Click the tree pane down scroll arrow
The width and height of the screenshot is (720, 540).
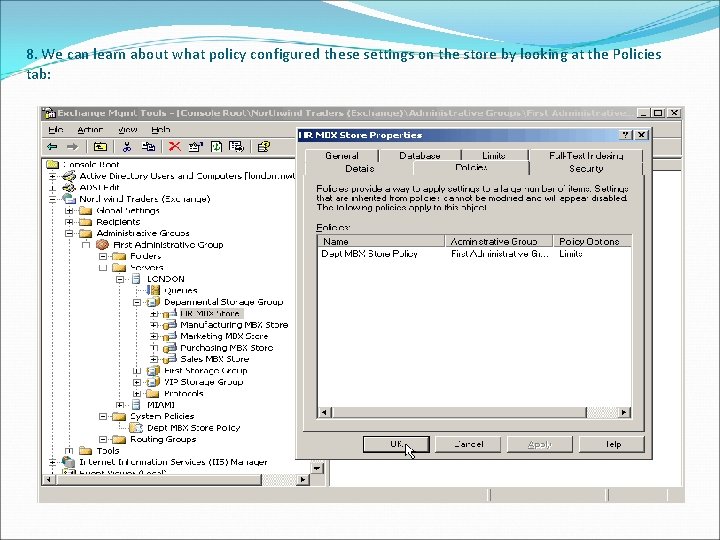click(x=317, y=468)
